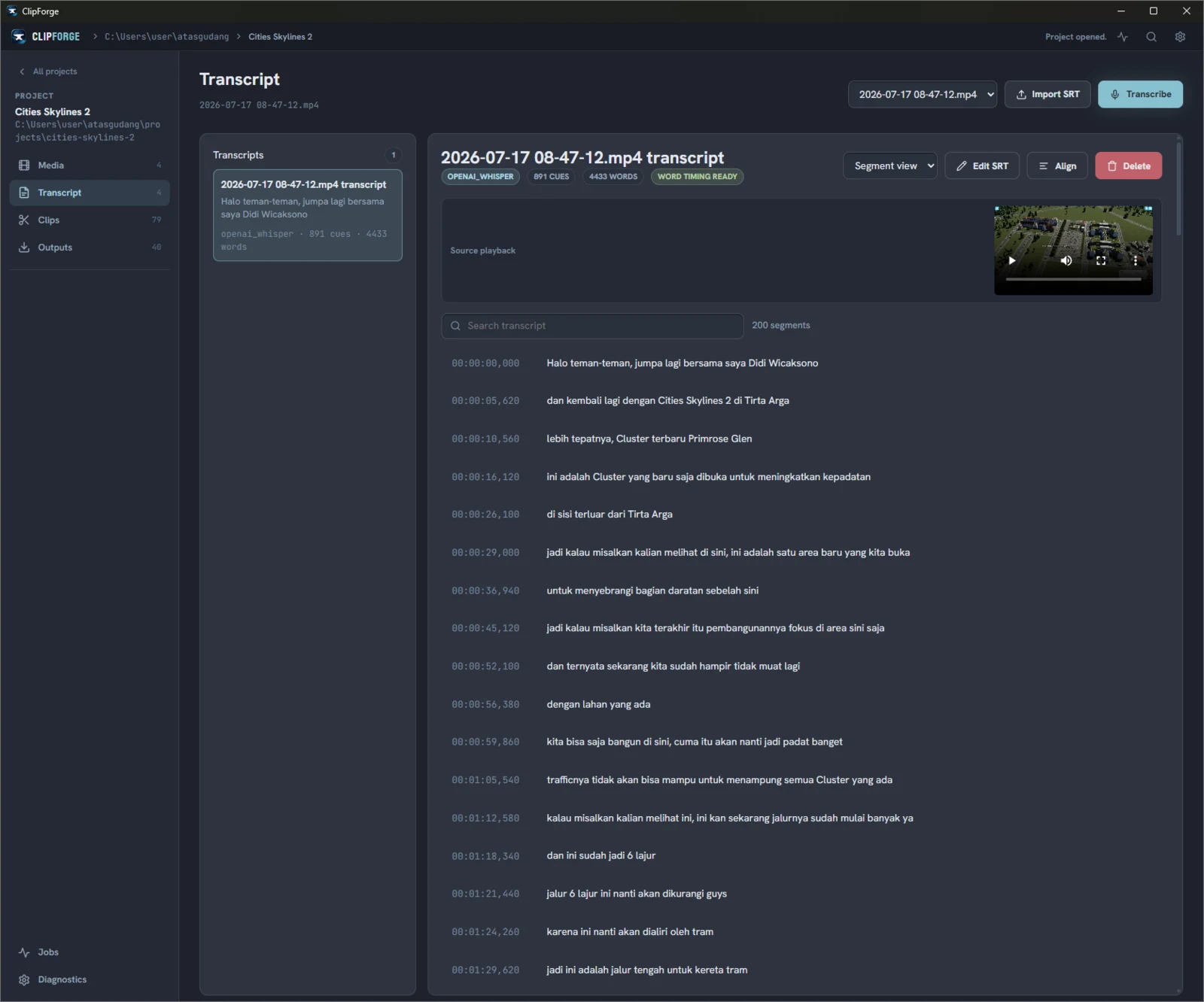Click timestamp 00:00:16,120

[x=485, y=477]
